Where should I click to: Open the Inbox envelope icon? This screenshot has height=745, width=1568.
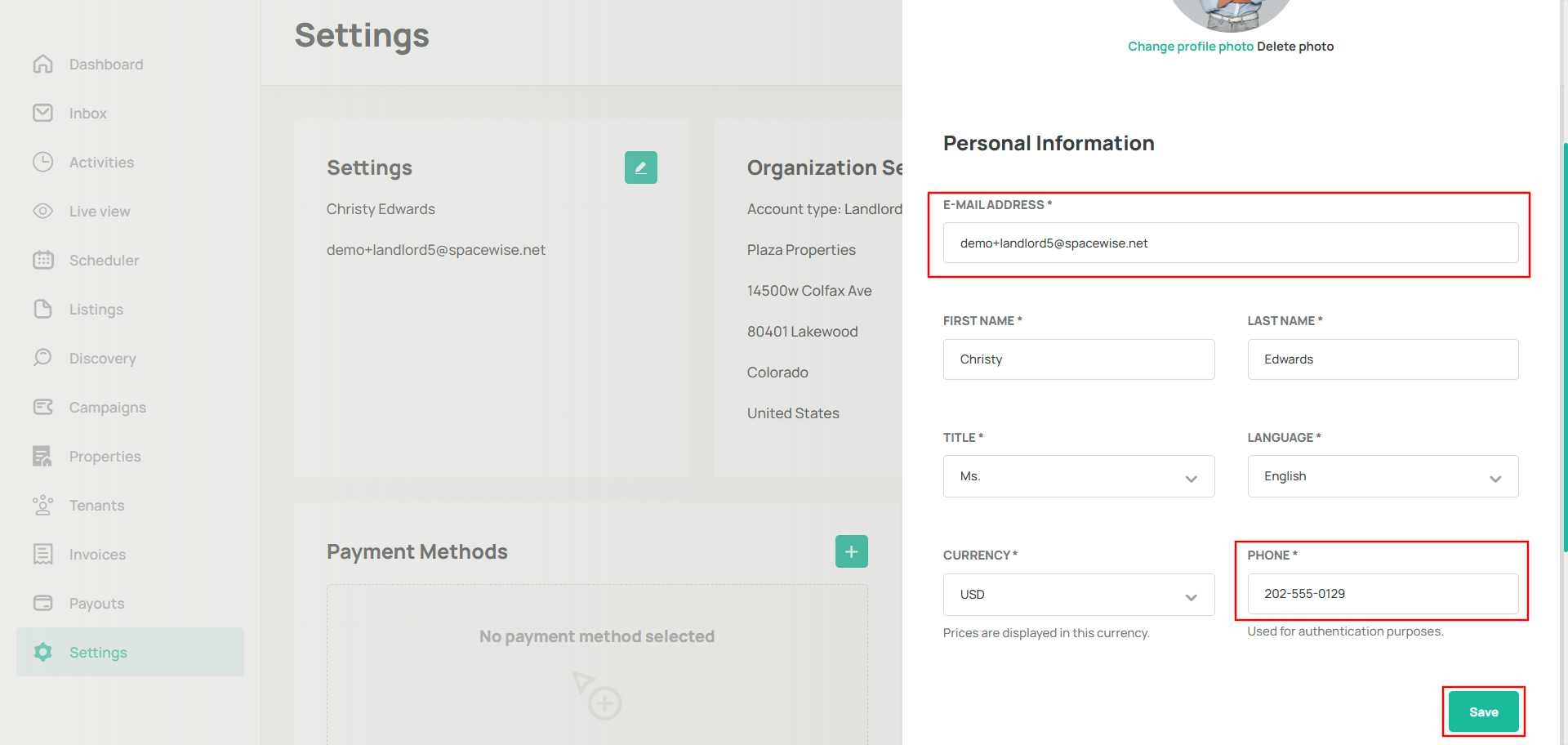[x=43, y=113]
